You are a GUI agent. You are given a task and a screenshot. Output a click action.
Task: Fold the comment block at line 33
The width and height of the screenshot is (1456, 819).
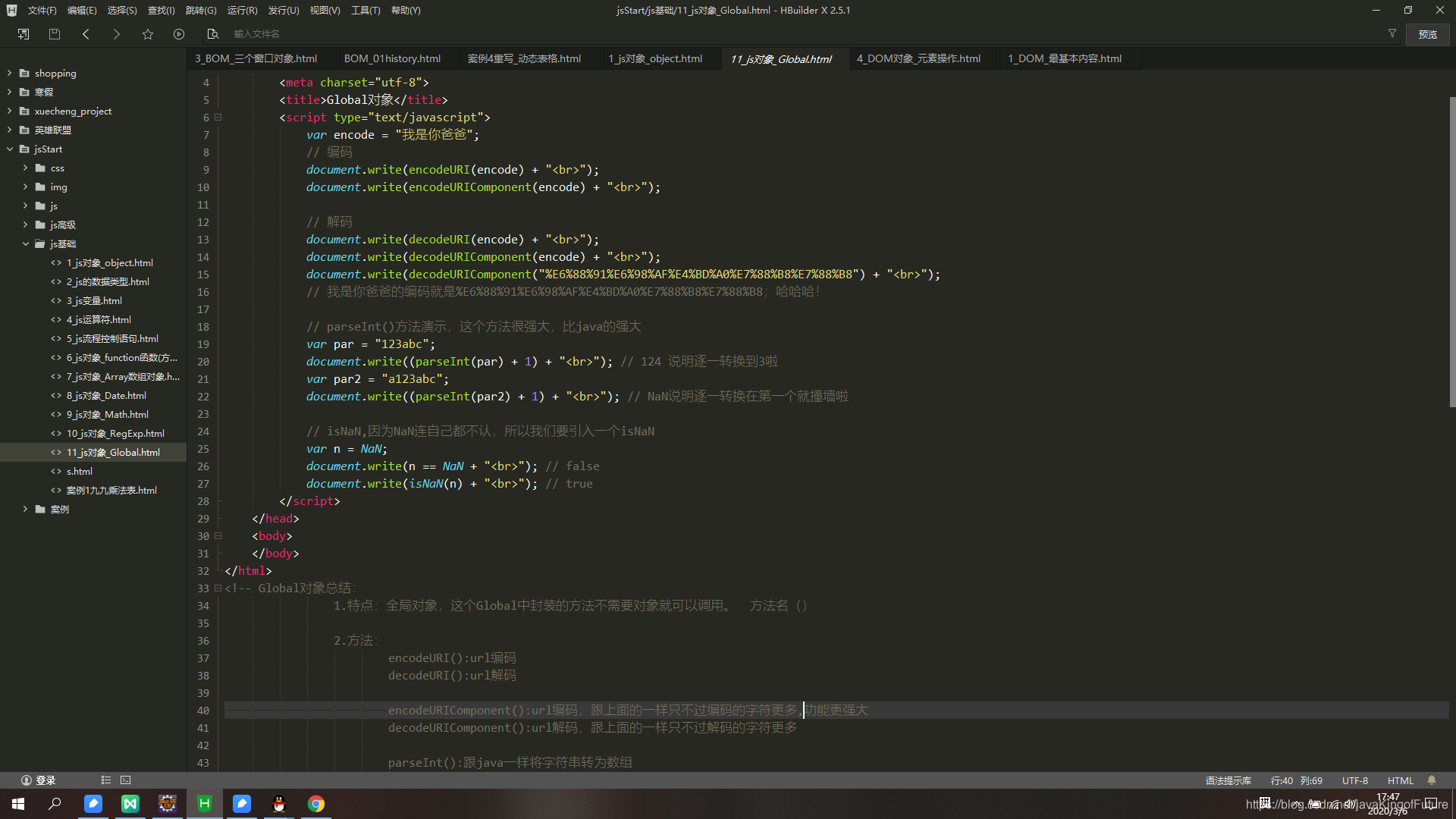(218, 588)
